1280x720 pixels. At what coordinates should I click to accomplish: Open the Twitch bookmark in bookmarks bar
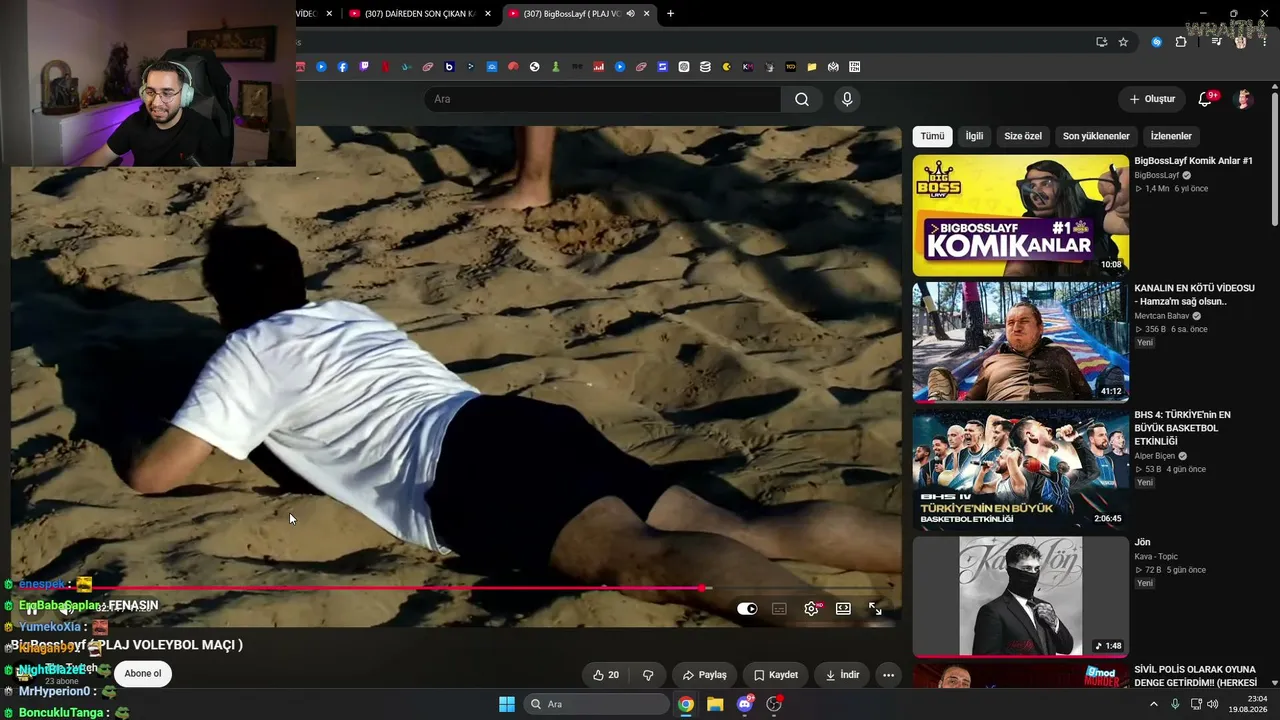point(364,67)
